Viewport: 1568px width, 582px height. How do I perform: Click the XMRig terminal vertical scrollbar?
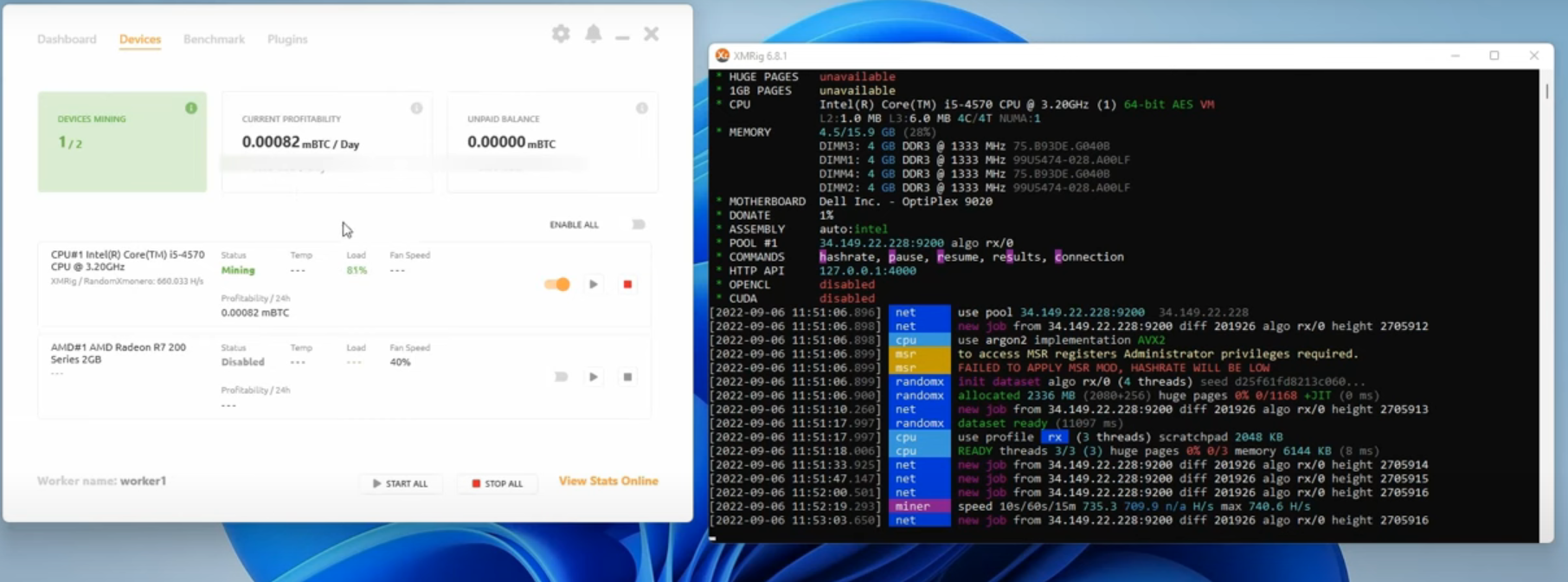1546,91
